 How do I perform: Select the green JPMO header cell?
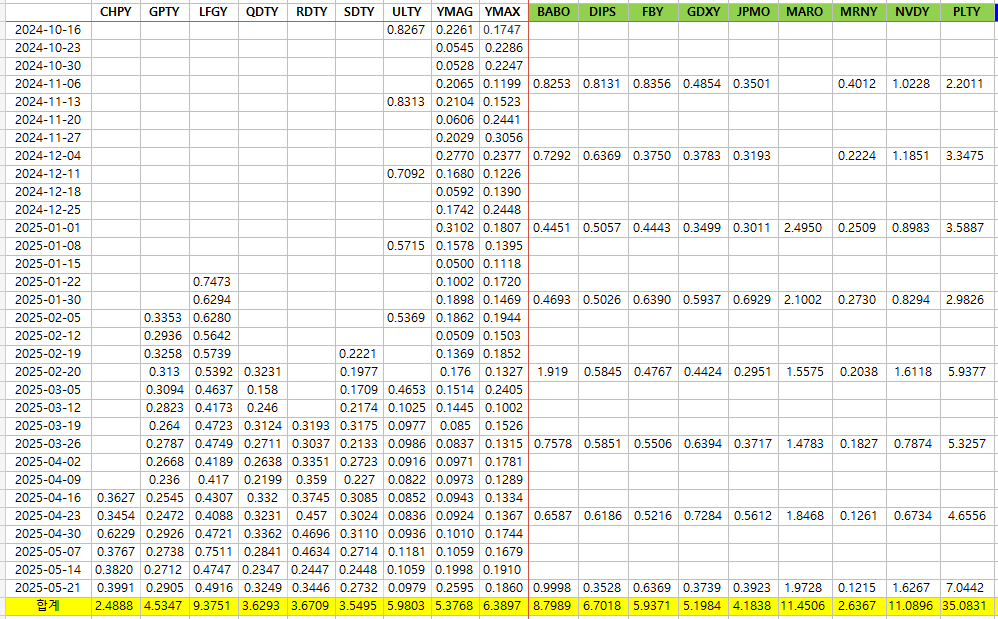(753, 11)
